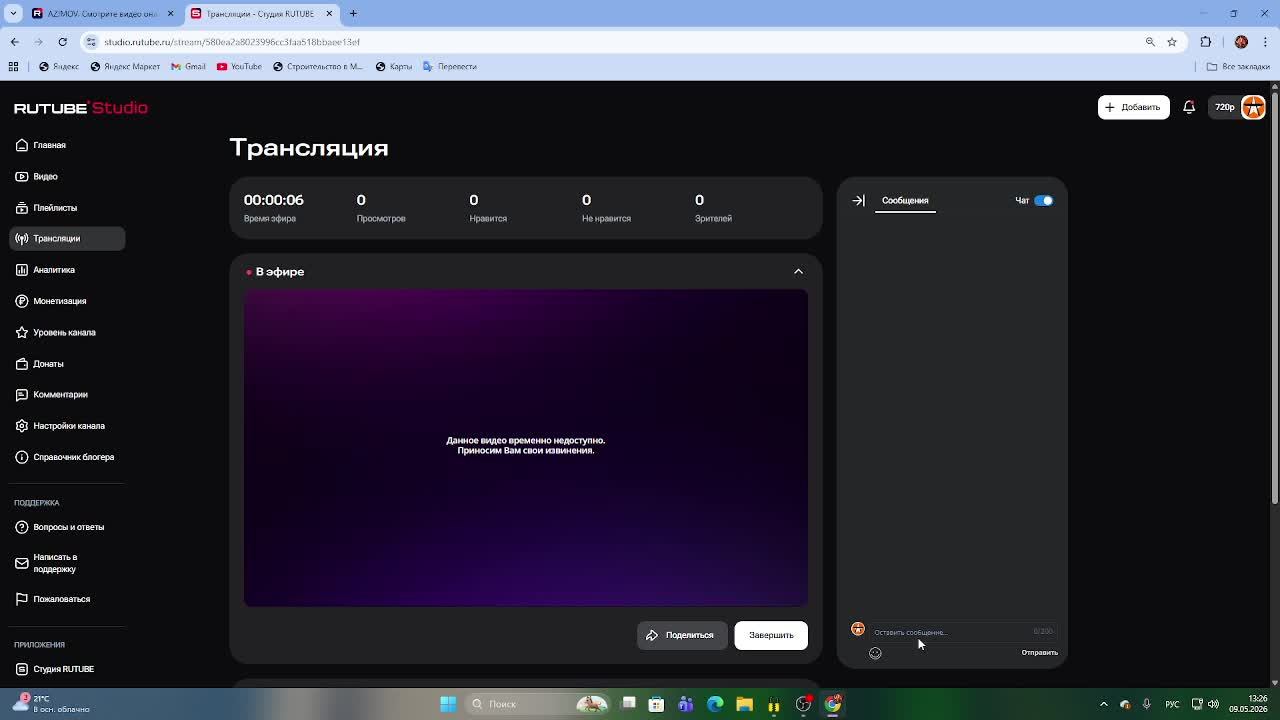Screen dimensions: 1280x720
Task: Open Windows Start menu
Action: point(448,704)
